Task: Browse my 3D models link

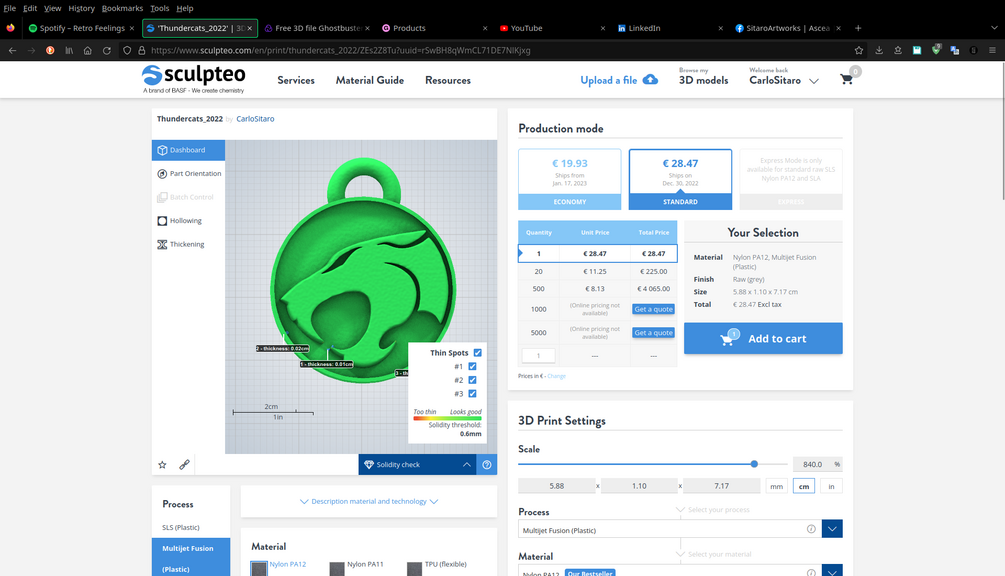Action: click(703, 76)
